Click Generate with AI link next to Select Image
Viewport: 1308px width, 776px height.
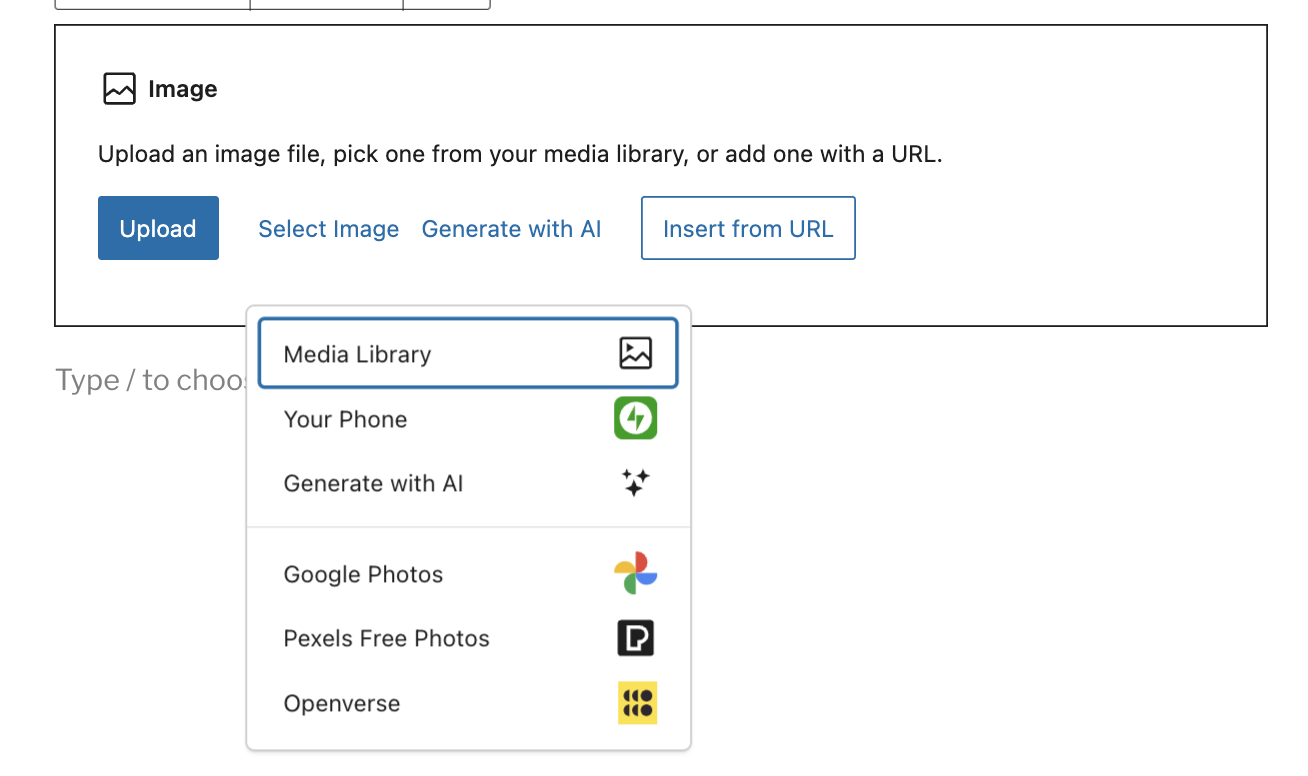point(511,229)
